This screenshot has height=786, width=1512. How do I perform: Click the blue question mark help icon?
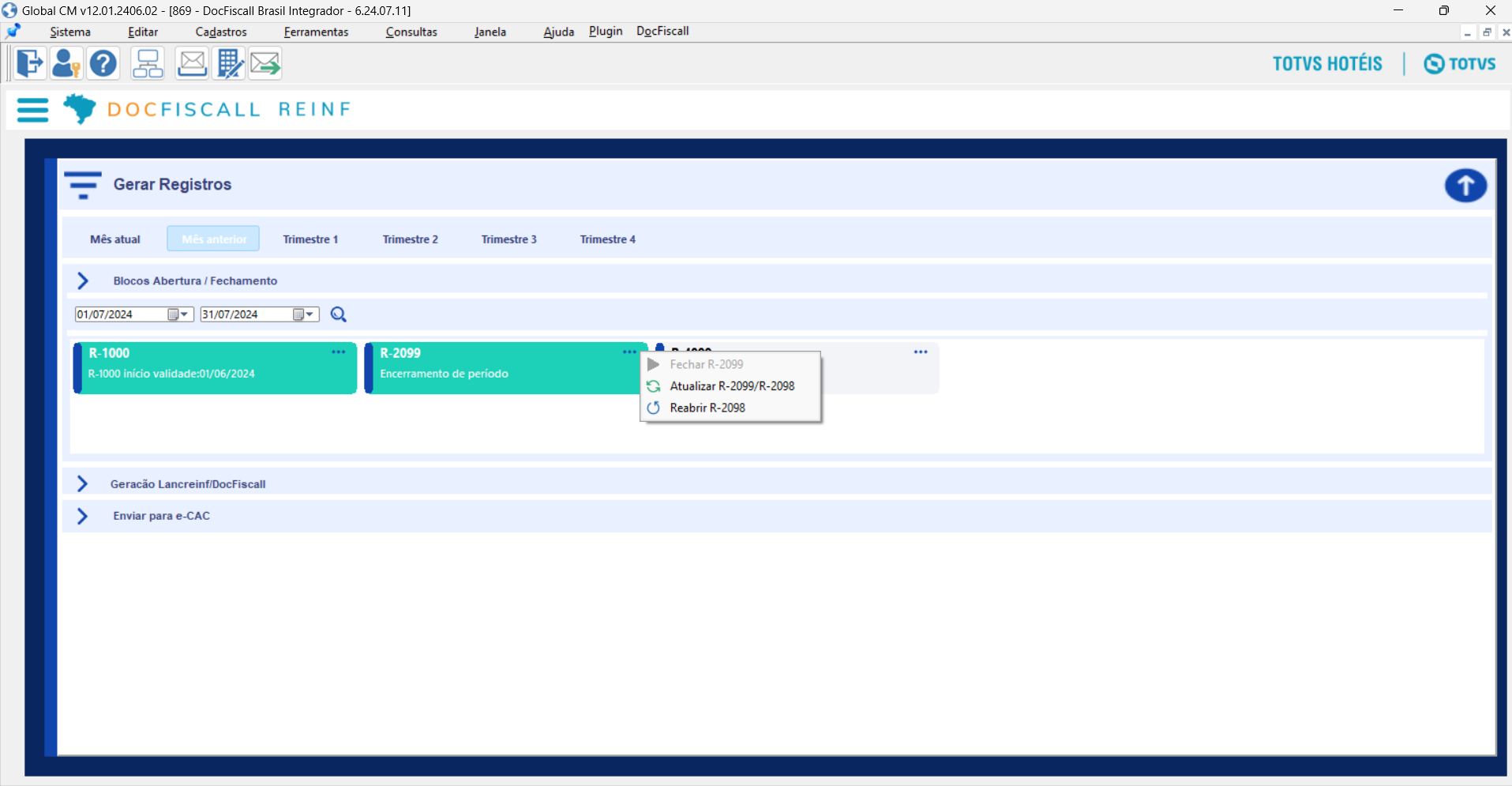[103, 63]
